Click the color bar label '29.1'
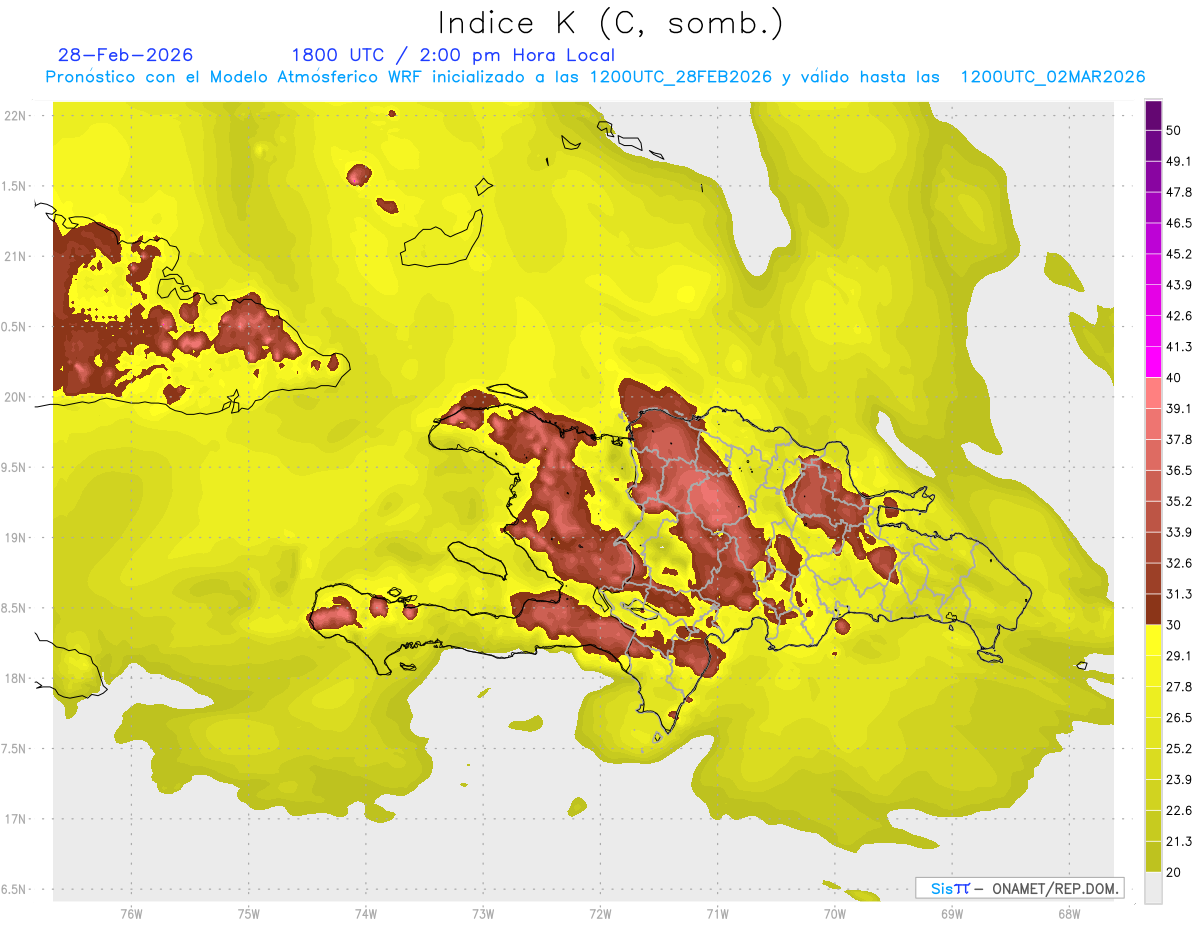 1179,656
